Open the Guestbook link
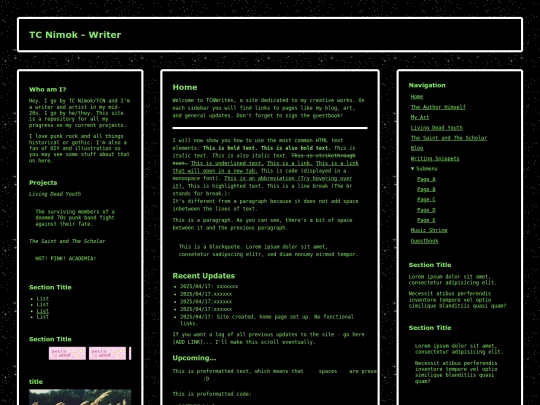The width and height of the screenshot is (540, 405). [x=424, y=241]
